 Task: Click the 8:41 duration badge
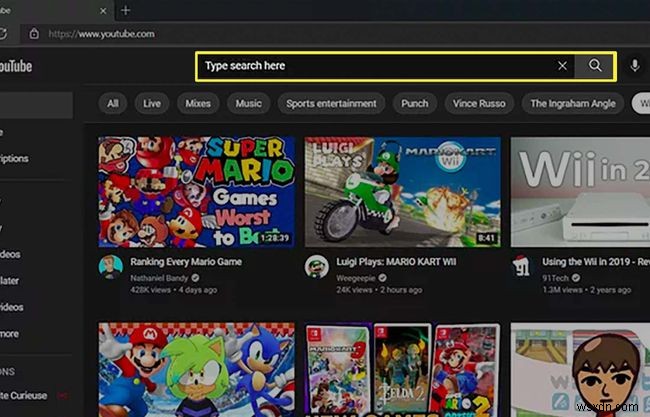pos(486,238)
